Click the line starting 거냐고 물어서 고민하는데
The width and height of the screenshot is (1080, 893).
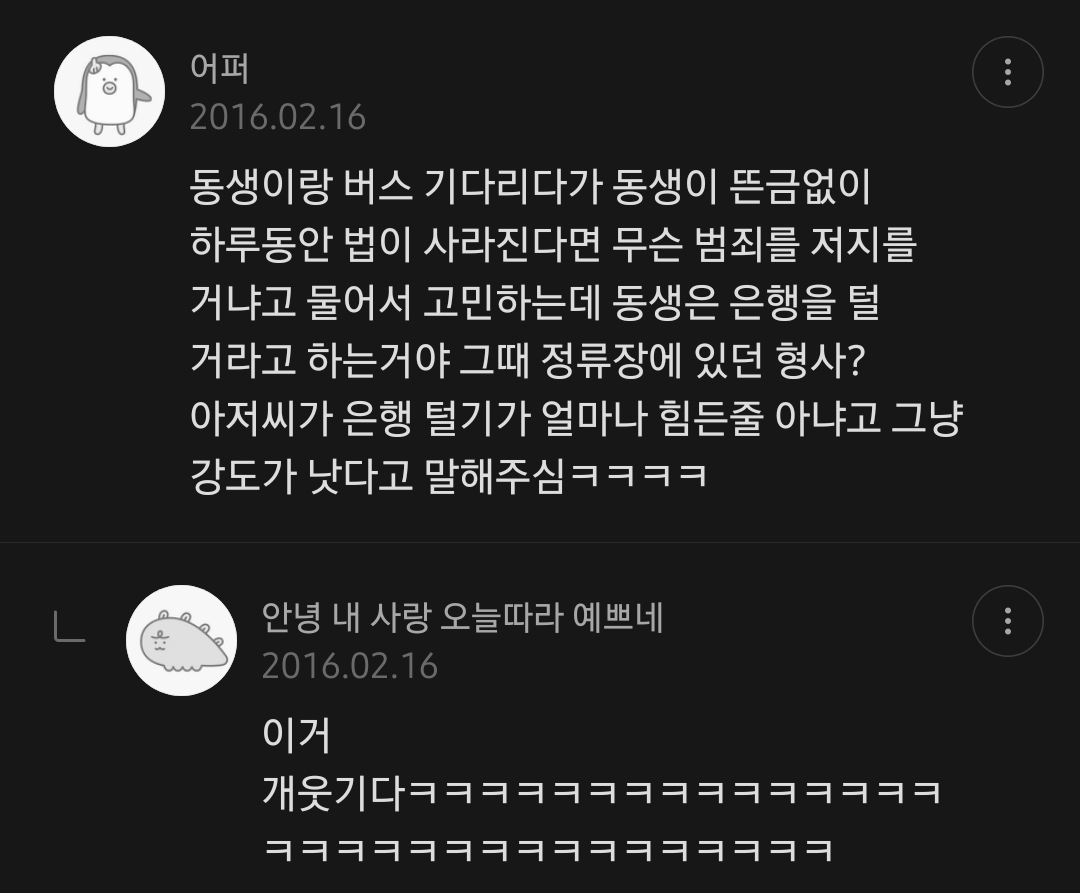click(535, 302)
